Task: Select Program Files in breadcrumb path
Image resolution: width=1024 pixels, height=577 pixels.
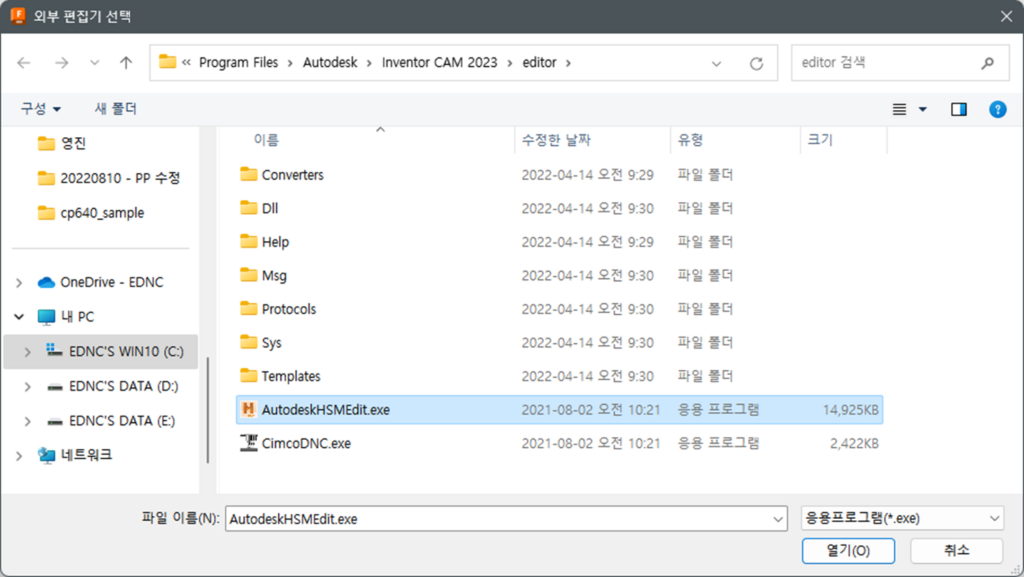Action: [238, 63]
